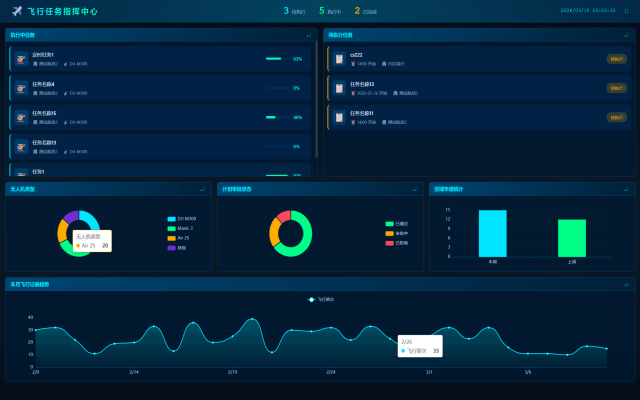Click the airplane logo in the header
The width and height of the screenshot is (640, 400).
tap(17, 11)
